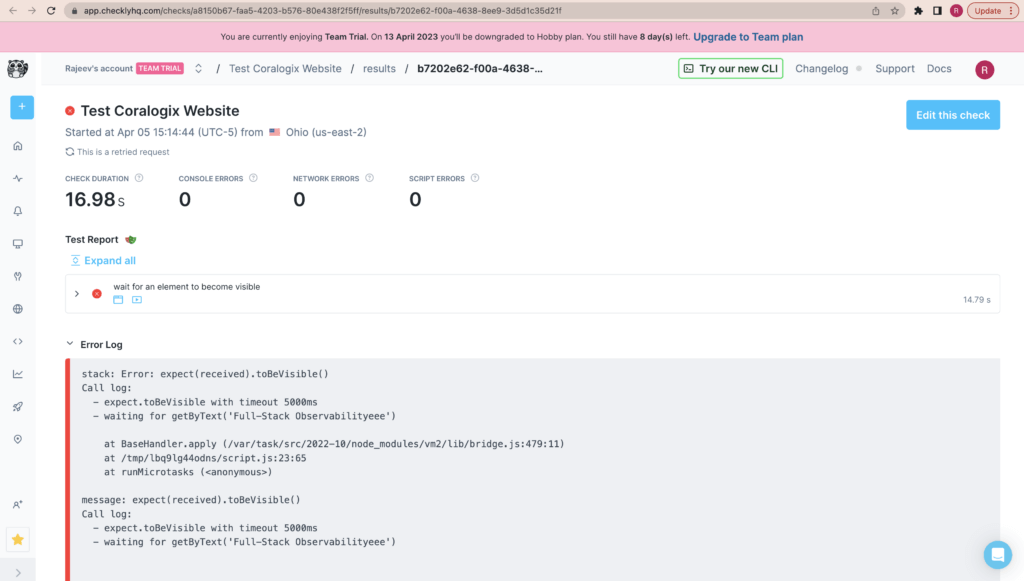Screen dimensions: 1024x581
Task: Open the account switcher arrows
Action: [x=199, y=69]
